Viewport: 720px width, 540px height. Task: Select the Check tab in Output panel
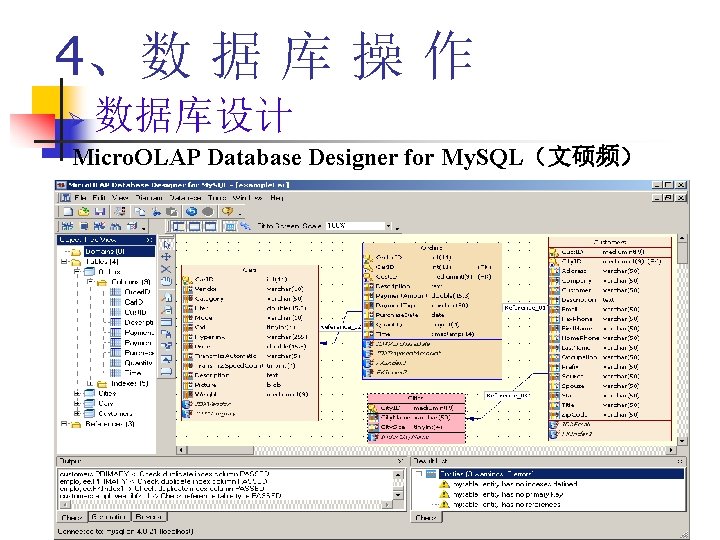point(72,518)
